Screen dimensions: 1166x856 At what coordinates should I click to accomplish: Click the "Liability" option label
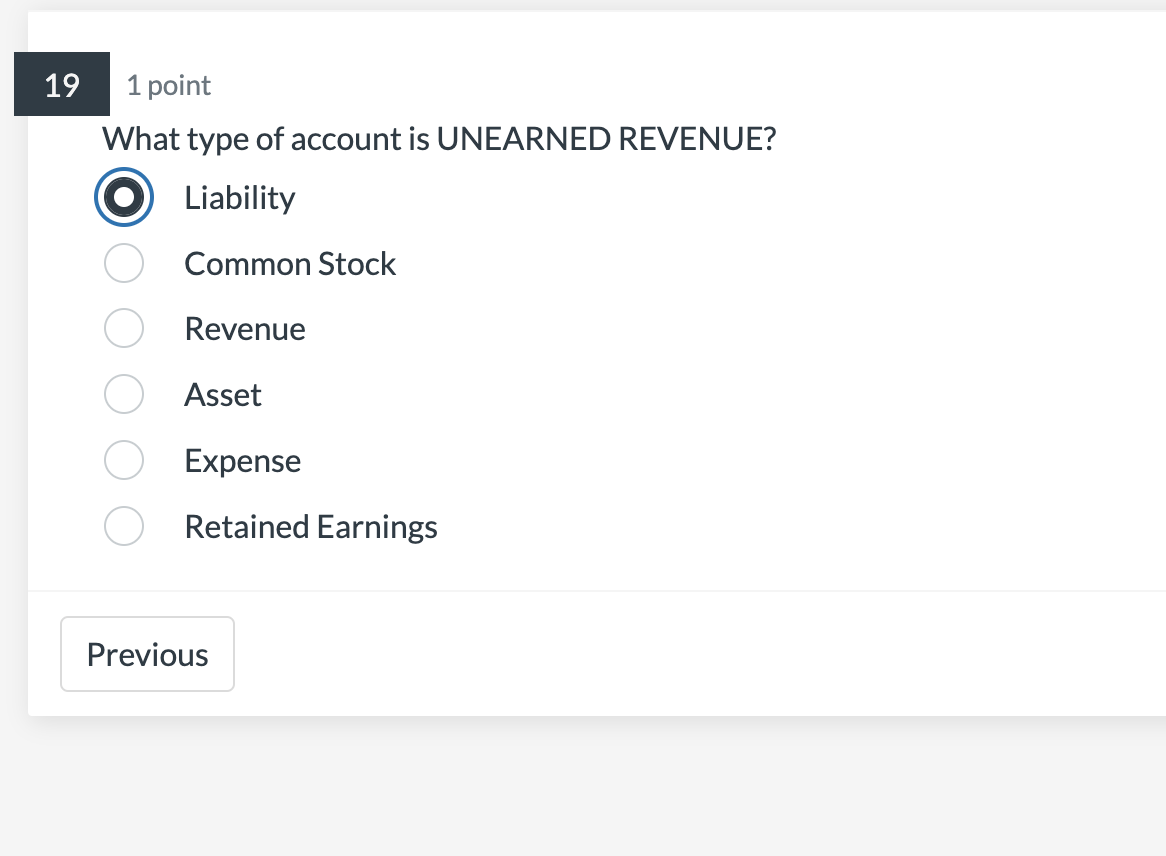(x=239, y=197)
